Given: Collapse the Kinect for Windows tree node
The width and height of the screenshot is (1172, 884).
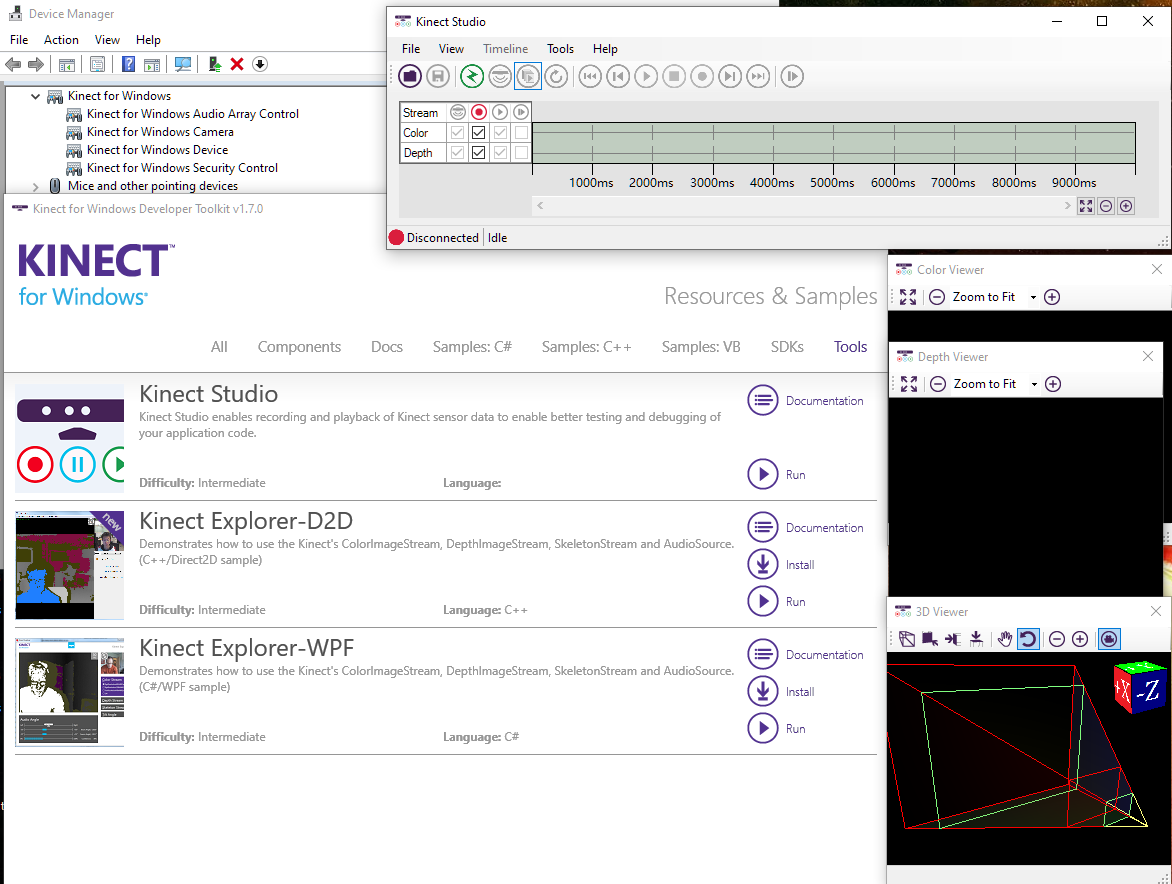Looking at the screenshot, I should (x=36, y=97).
